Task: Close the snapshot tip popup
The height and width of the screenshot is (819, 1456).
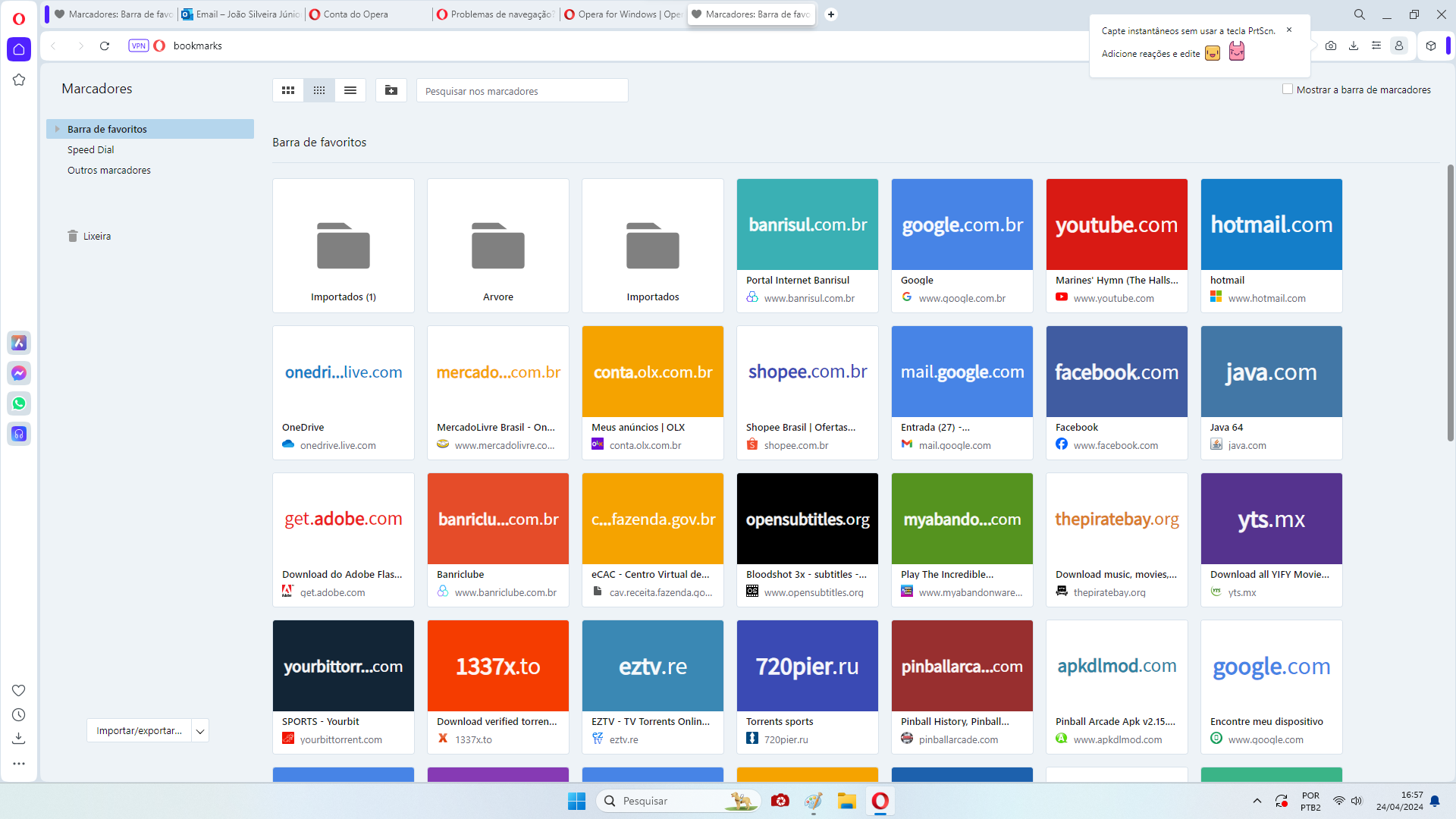Action: click(1289, 30)
